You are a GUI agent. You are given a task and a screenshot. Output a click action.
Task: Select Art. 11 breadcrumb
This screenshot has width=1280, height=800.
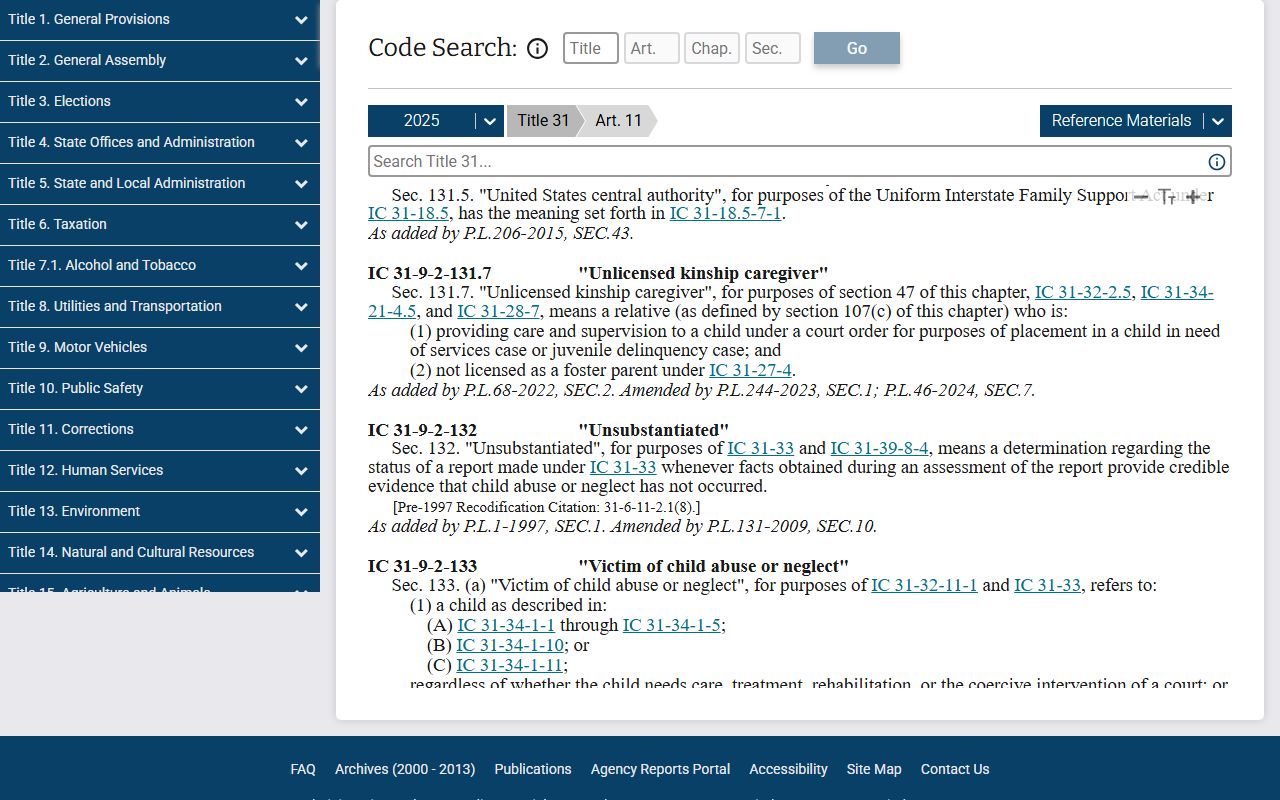(618, 121)
